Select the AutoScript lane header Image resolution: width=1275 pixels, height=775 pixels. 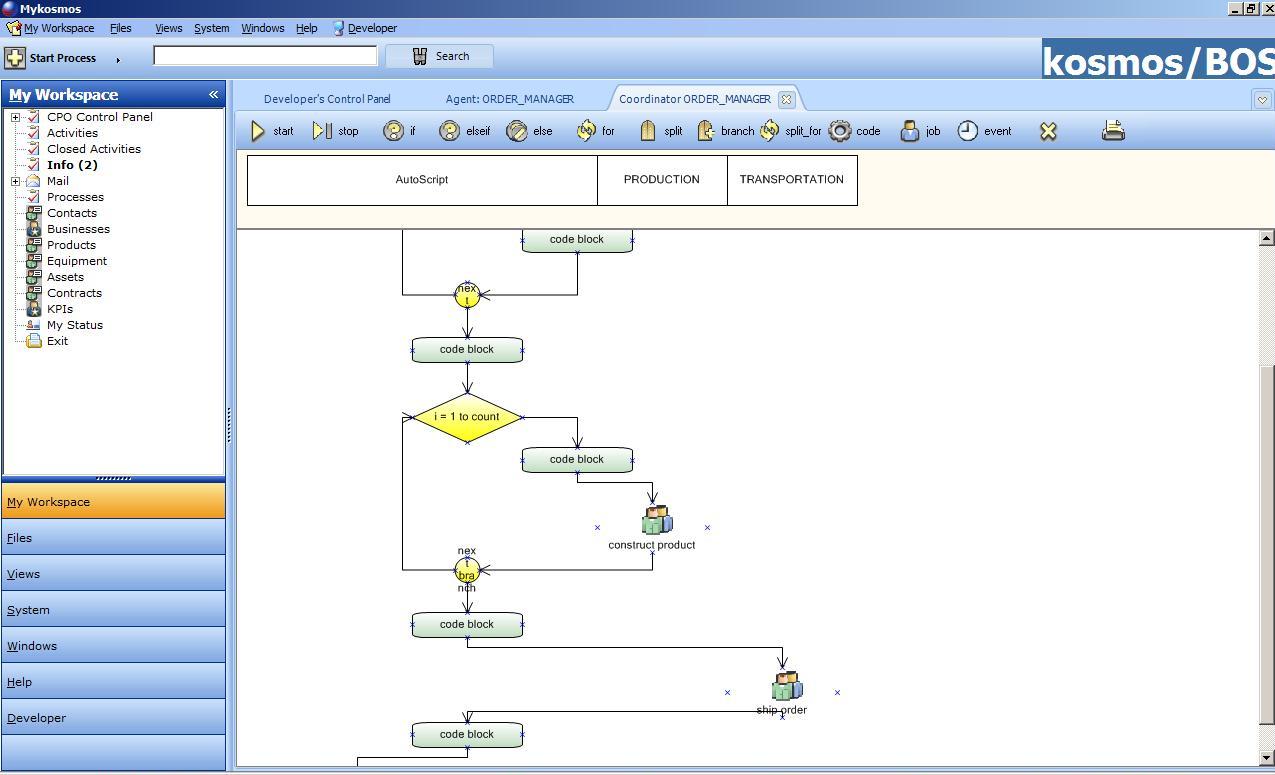pyautogui.click(x=422, y=180)
